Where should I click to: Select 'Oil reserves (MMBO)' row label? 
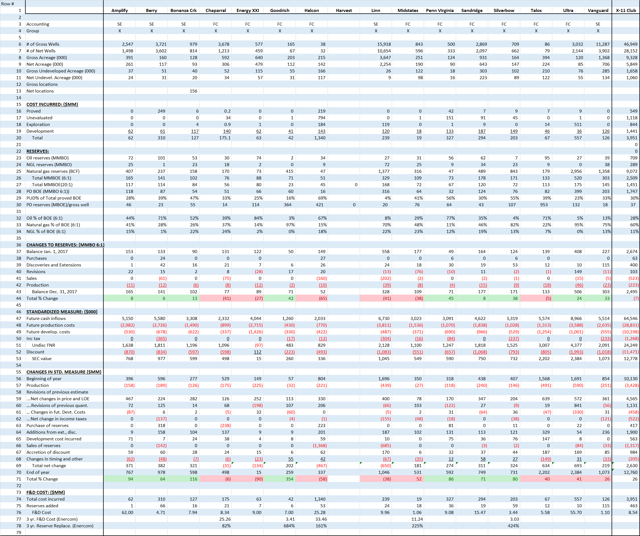pyautogui.click(x=48, y=158)
